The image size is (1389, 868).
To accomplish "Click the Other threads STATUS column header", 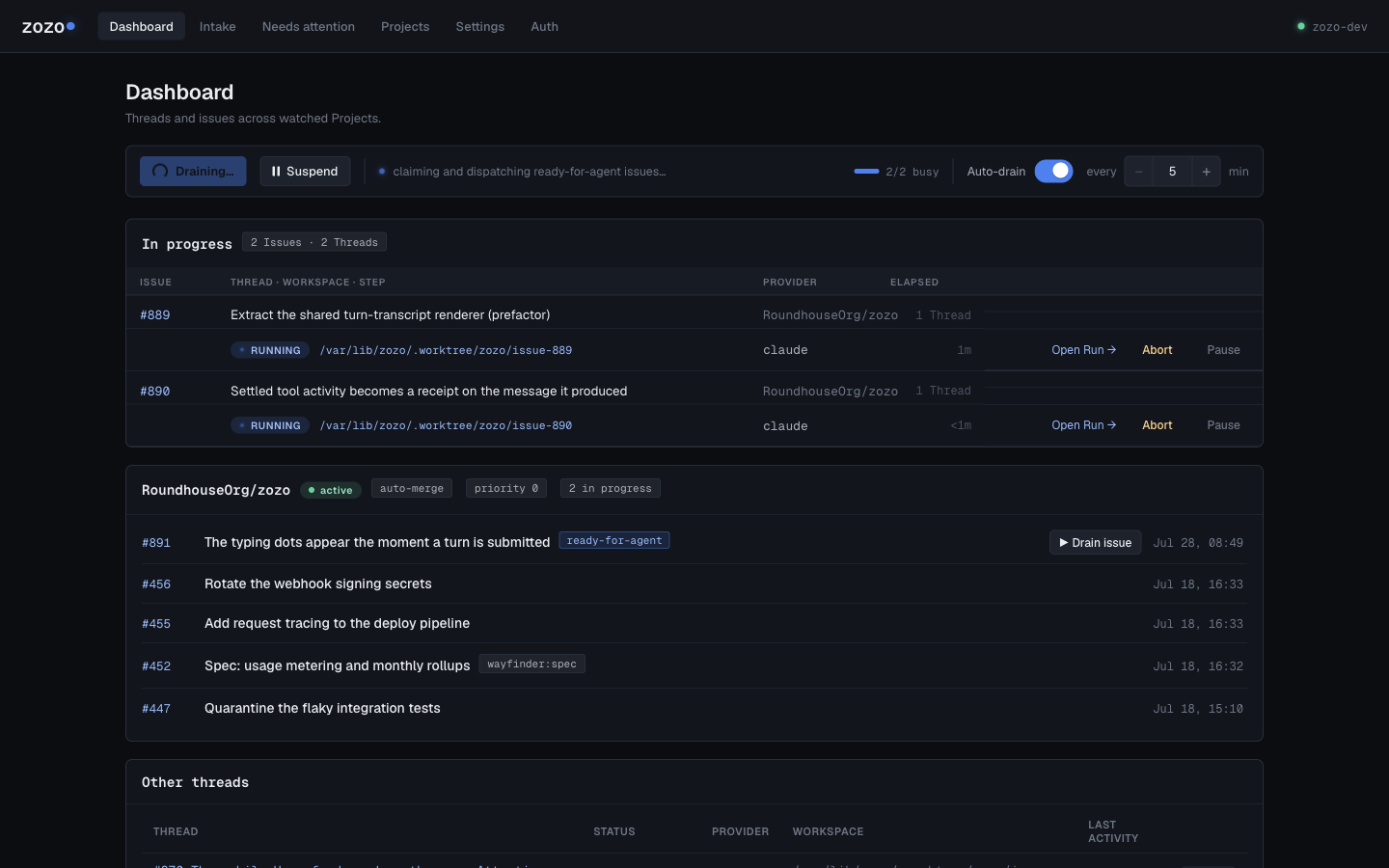I will (x=614, y=831).
